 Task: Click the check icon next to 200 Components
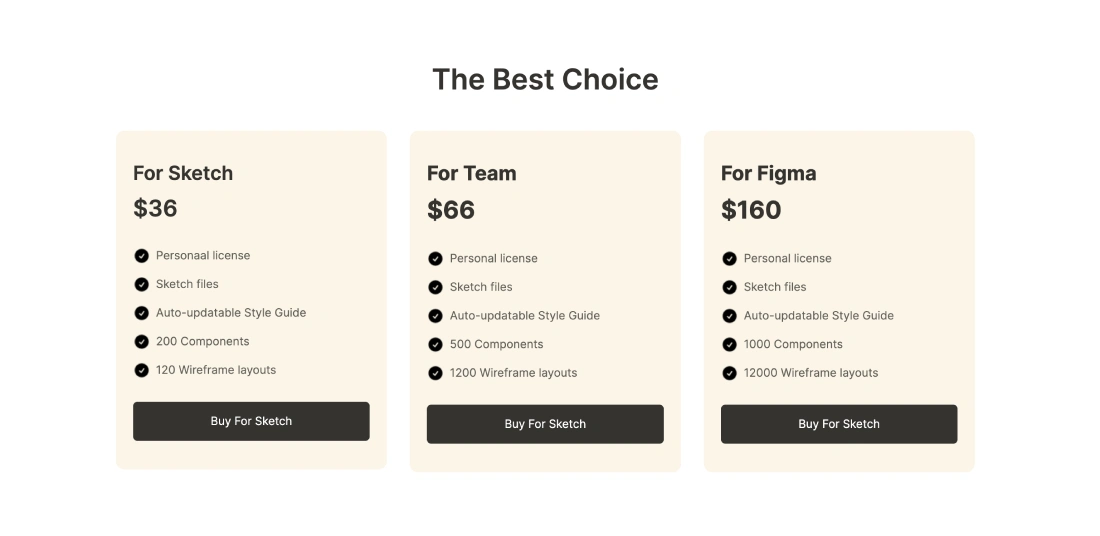tap(141, 342)
